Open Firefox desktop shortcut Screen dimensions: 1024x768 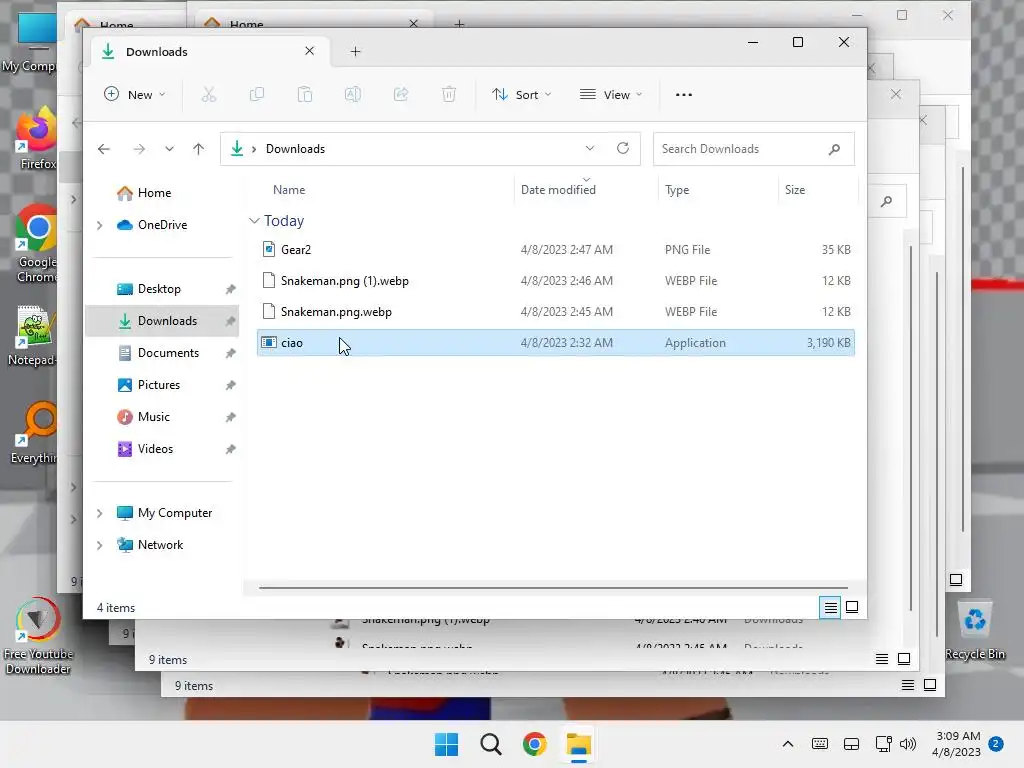36,138
